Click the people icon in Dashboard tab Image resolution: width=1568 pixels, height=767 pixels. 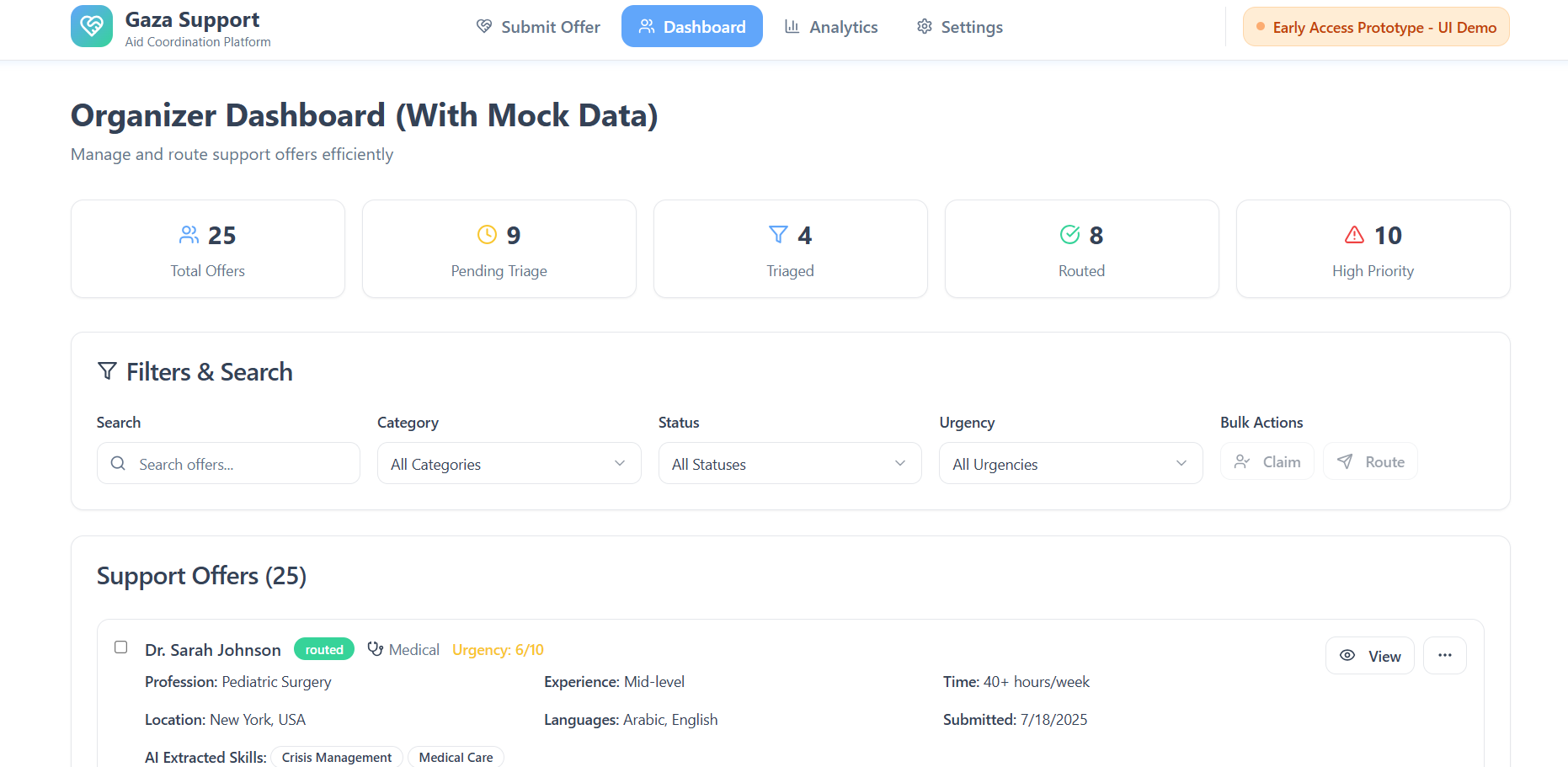pyautogui.click(x=647, y=26)
